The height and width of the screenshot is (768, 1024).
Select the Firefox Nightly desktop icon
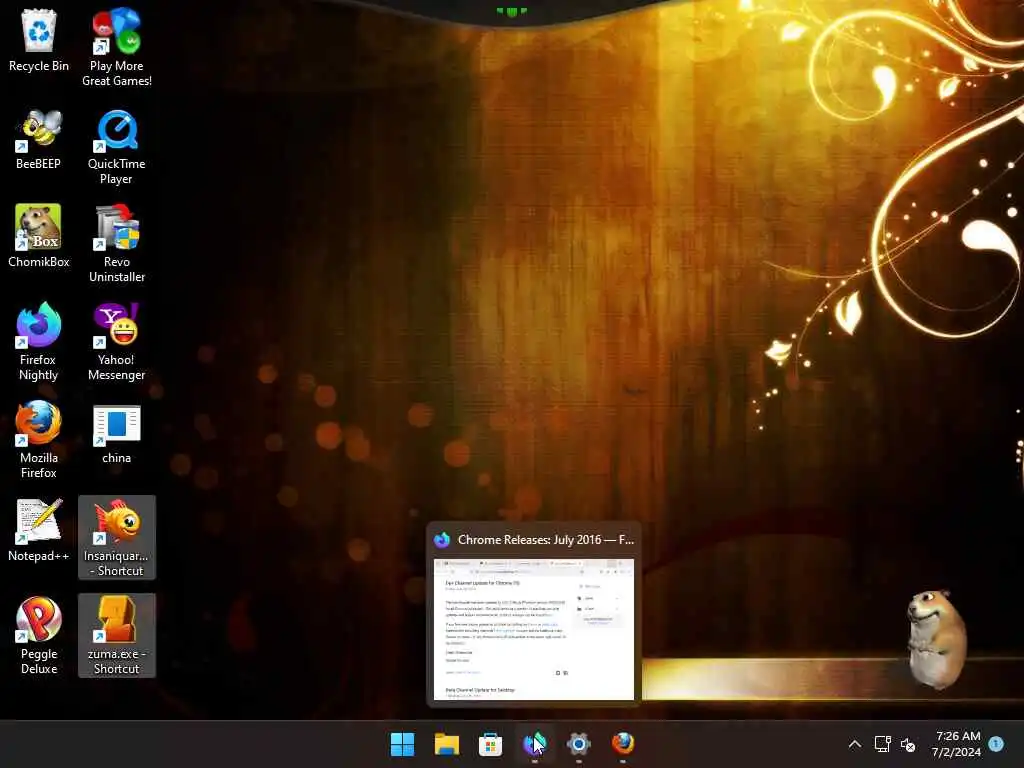tap(39, 341)
